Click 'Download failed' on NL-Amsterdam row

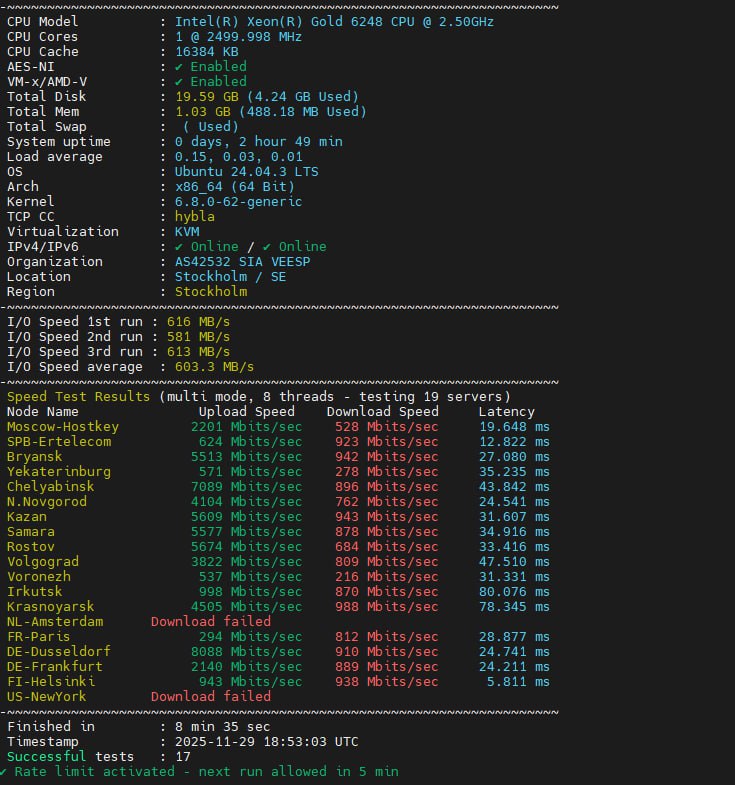pos(211,622)
